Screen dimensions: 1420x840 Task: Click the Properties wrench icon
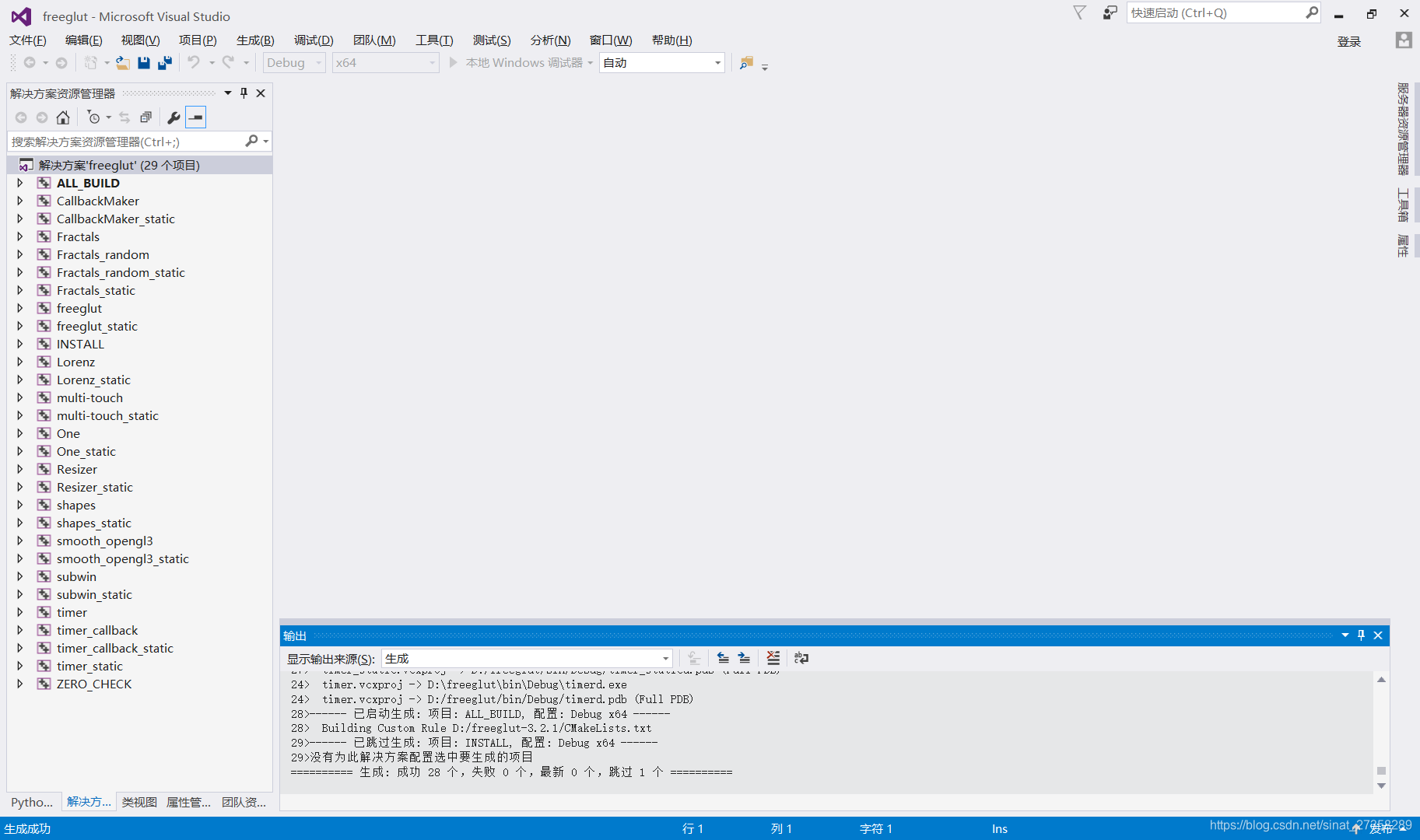174,117
